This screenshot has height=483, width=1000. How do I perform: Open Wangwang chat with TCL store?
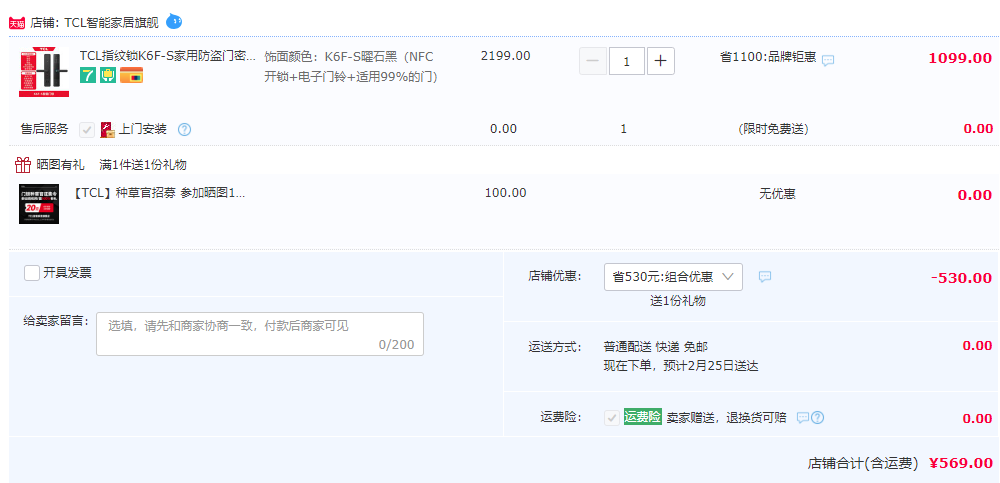174,22
